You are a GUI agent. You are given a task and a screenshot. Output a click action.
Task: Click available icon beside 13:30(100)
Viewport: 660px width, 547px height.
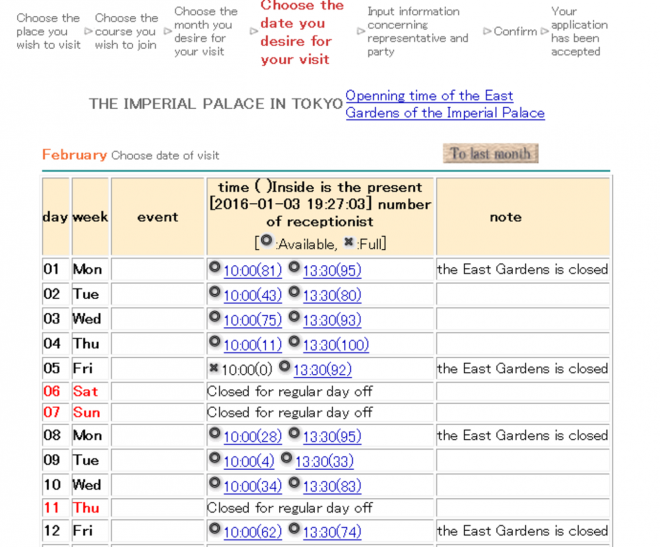[x=294, y=341]
